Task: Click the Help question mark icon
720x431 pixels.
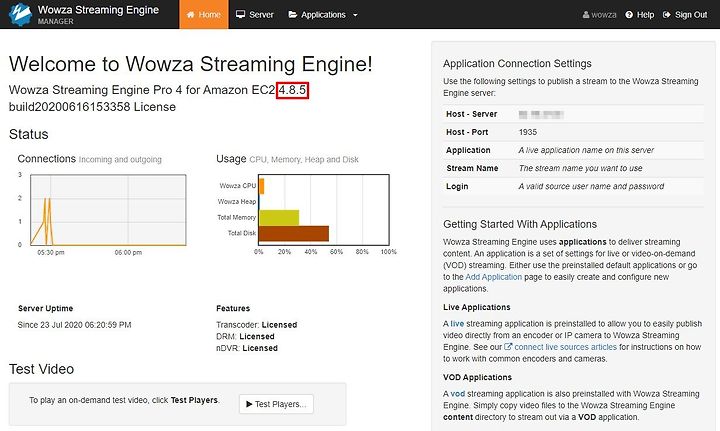Action: [629, 15]
